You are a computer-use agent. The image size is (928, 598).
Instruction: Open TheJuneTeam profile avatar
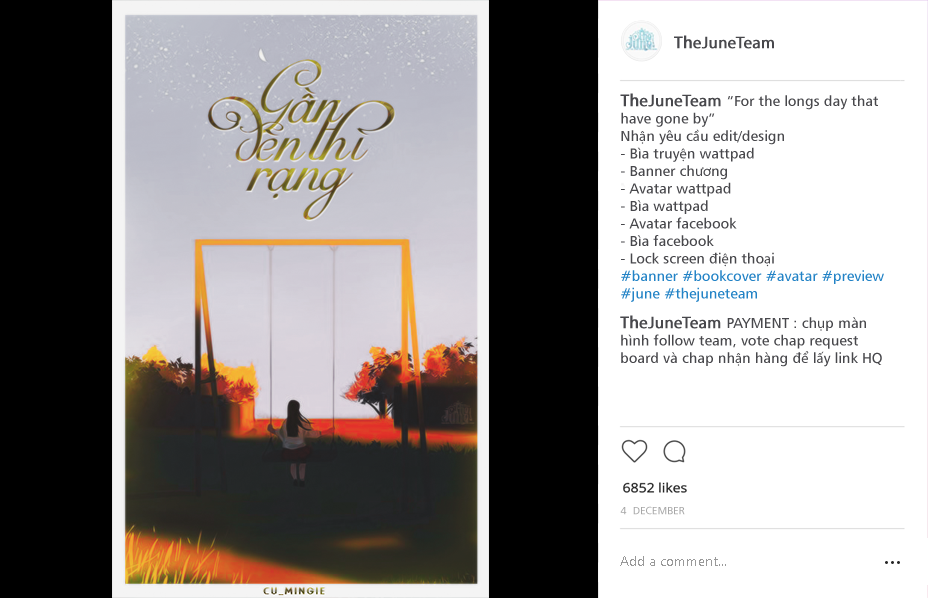click(641, 41)
